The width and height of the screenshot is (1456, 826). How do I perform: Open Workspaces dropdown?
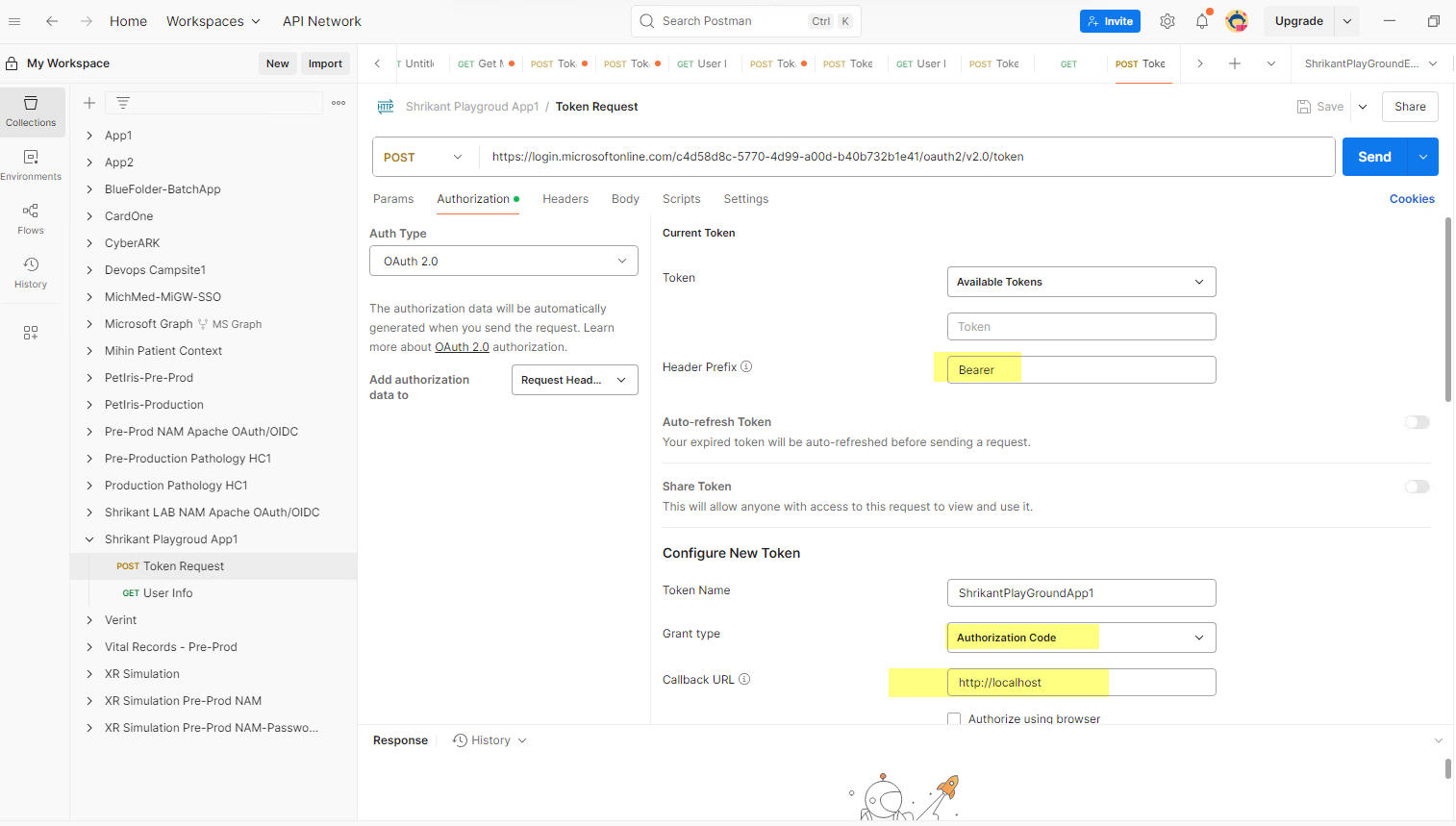pos(213,21)
